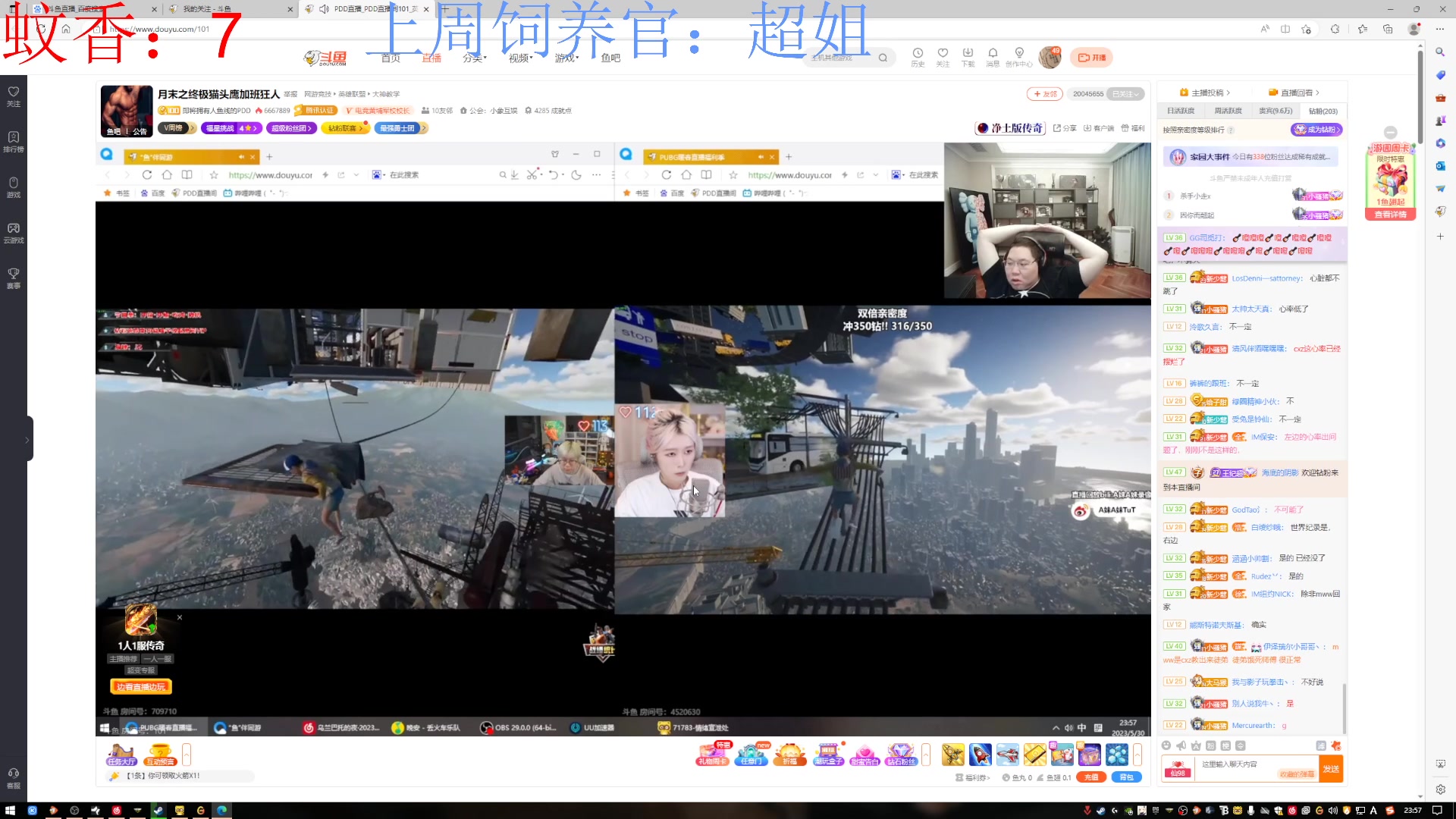The width and height of the screenshot is (1456, 819).
Task: Open 直播回看 link
Action: pyautogui.click(x=1294, y=93)
